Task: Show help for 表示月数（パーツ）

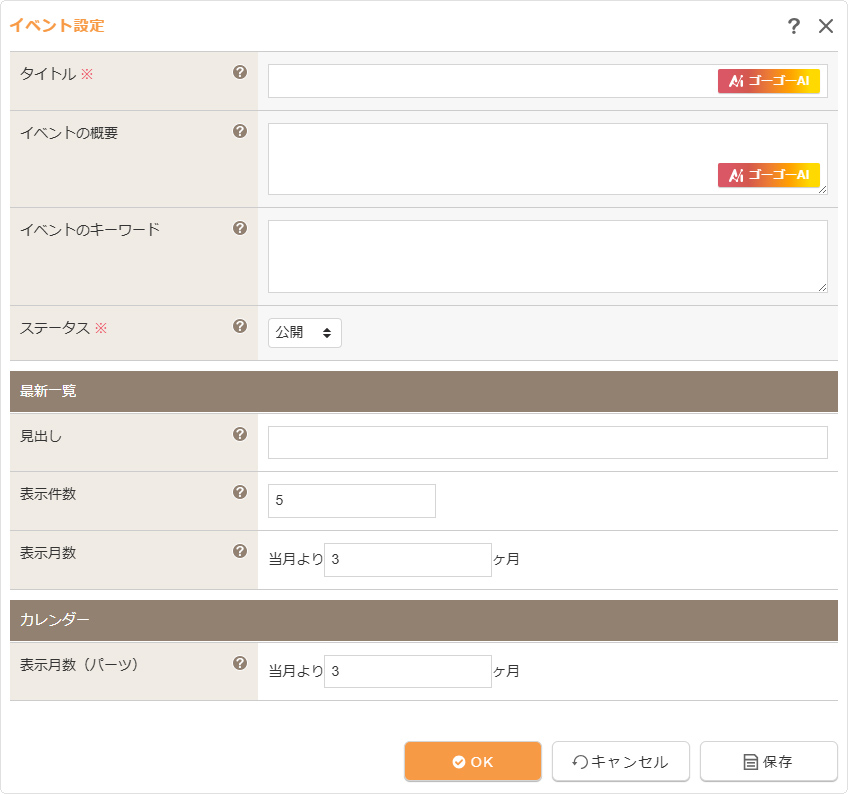Action: [x=240, y=663]
